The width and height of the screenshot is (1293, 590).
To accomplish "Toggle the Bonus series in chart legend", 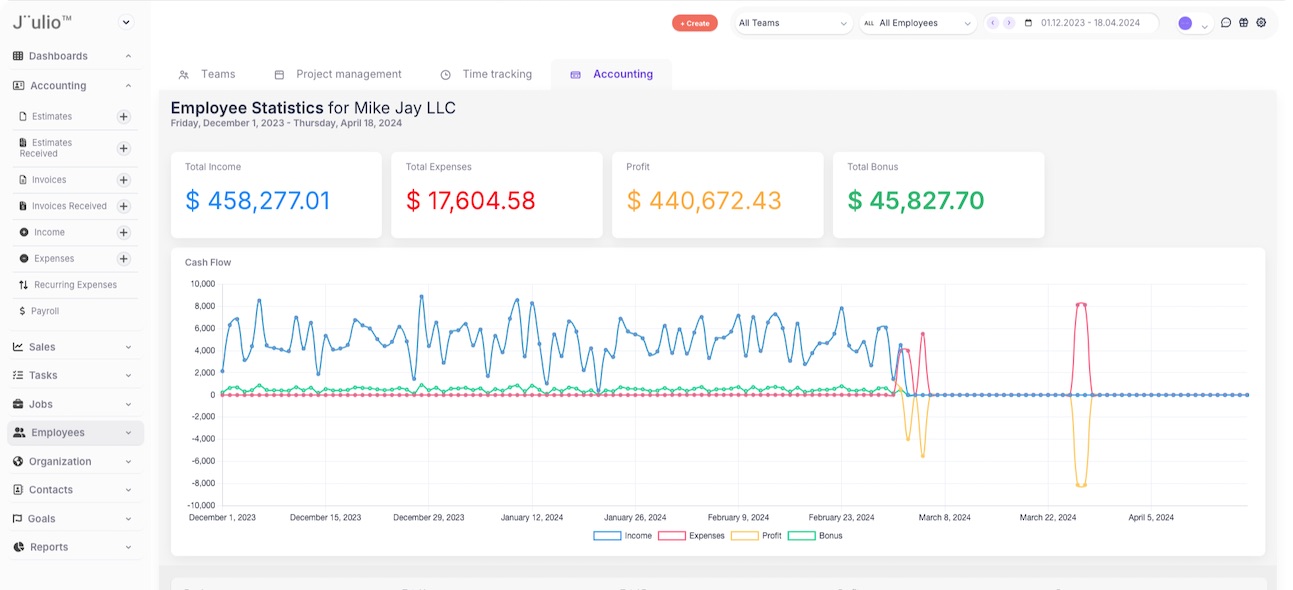I will pyautogui.click(x=815, y=536).
